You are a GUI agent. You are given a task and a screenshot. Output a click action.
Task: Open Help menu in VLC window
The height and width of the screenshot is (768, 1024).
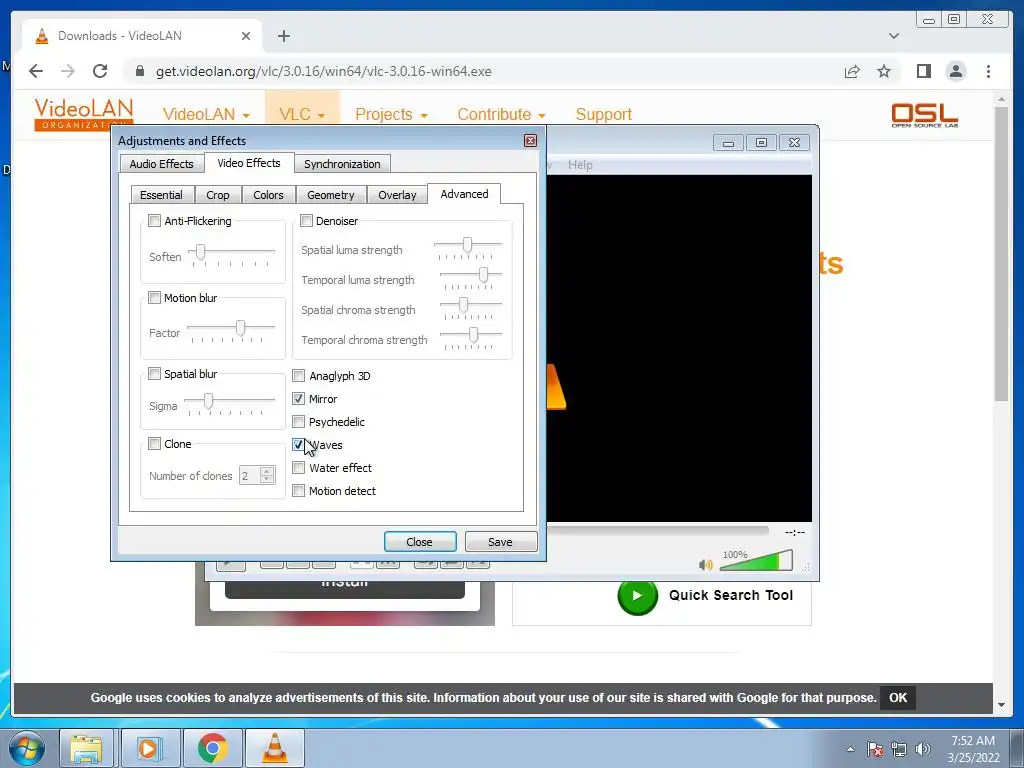[580, 165]
